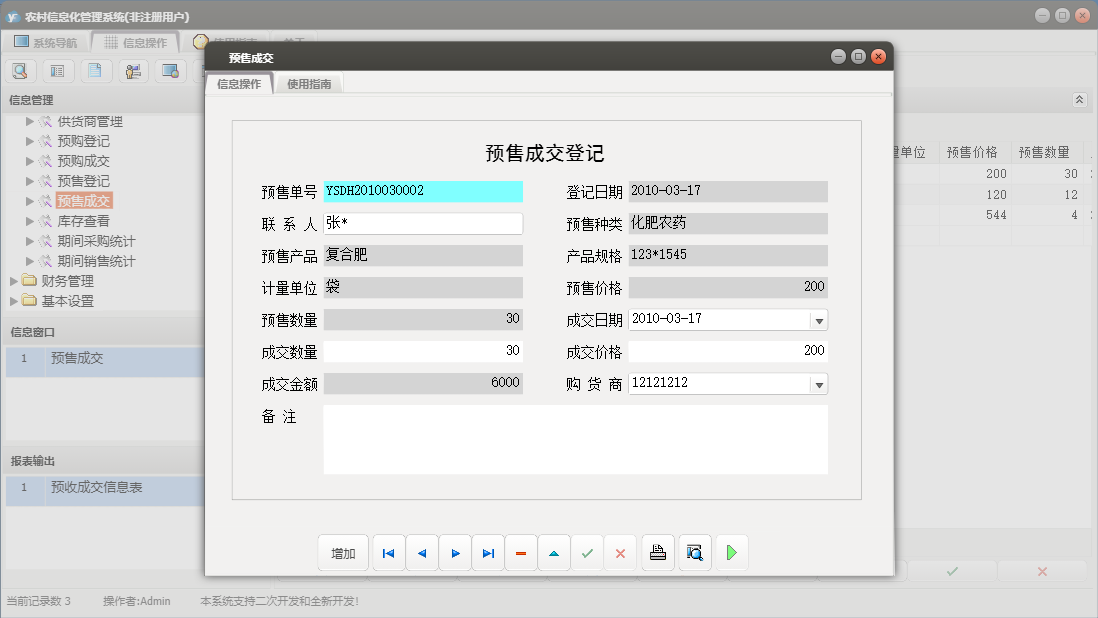This screenshot has height=618, width=1098.
Task: Click the next record arrow icon
Action: point(454,552)
